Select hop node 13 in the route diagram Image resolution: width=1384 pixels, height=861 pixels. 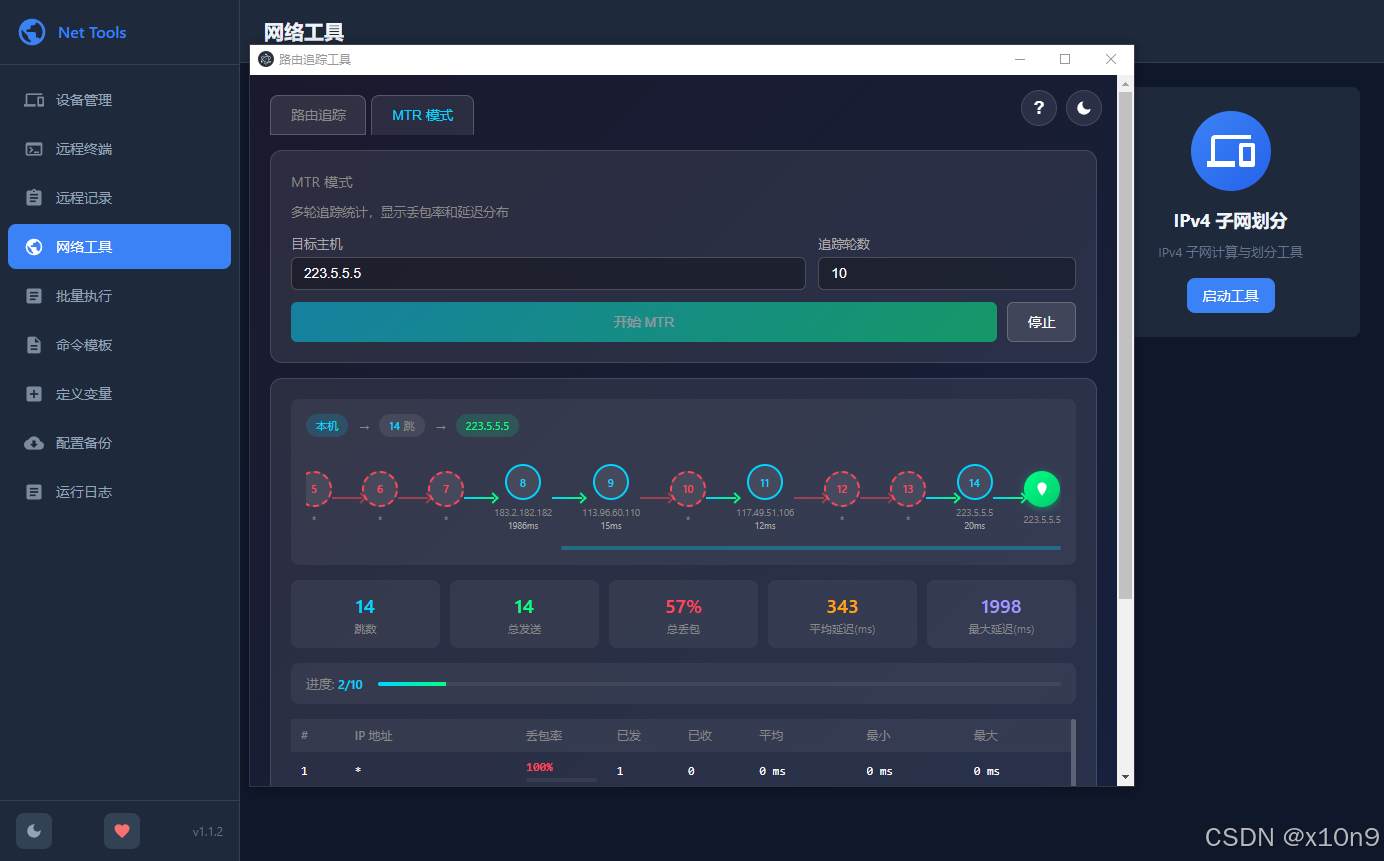pos(908,489)
